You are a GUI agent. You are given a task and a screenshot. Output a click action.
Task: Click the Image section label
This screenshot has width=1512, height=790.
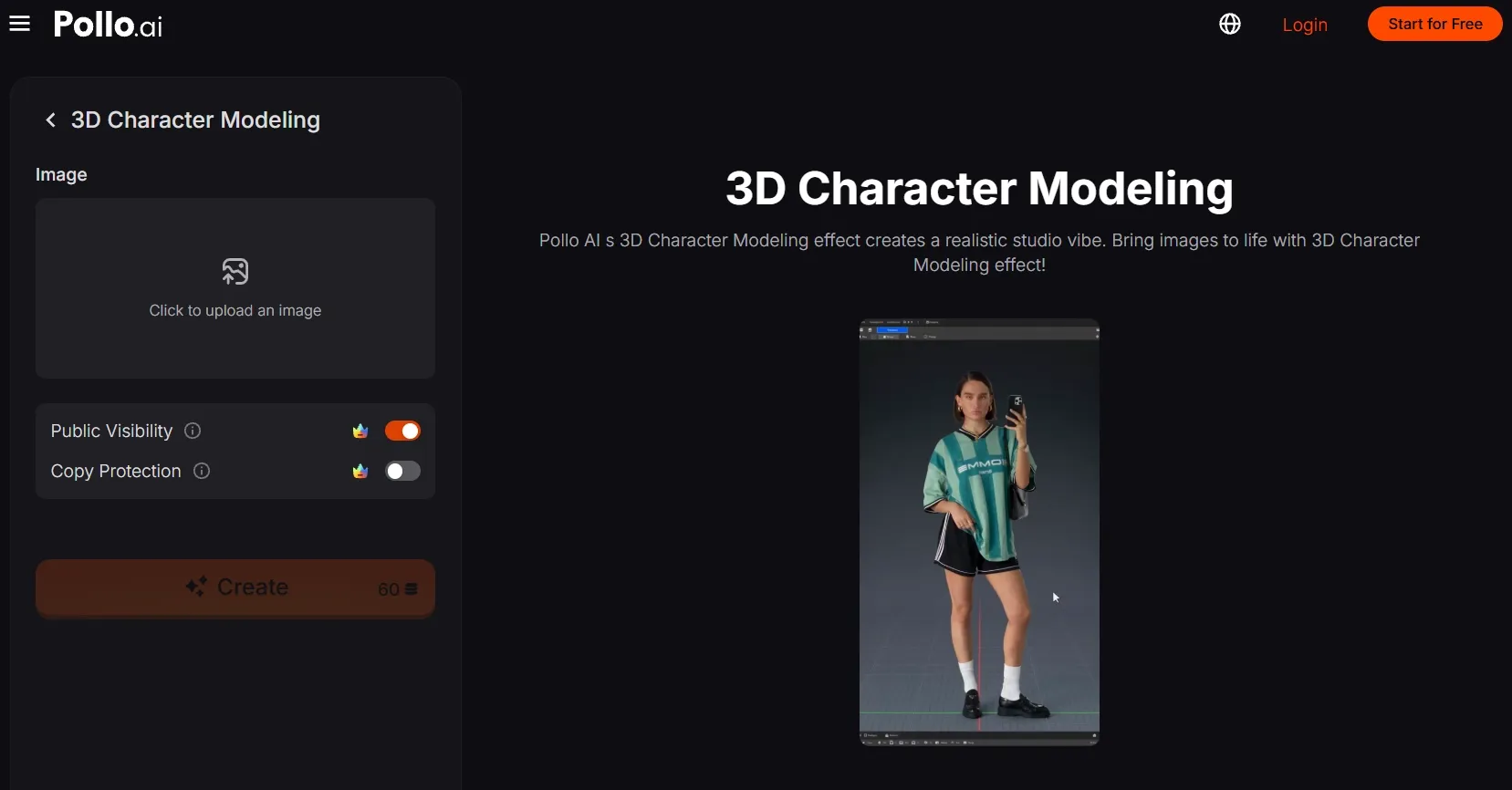(x=61, y=174)
